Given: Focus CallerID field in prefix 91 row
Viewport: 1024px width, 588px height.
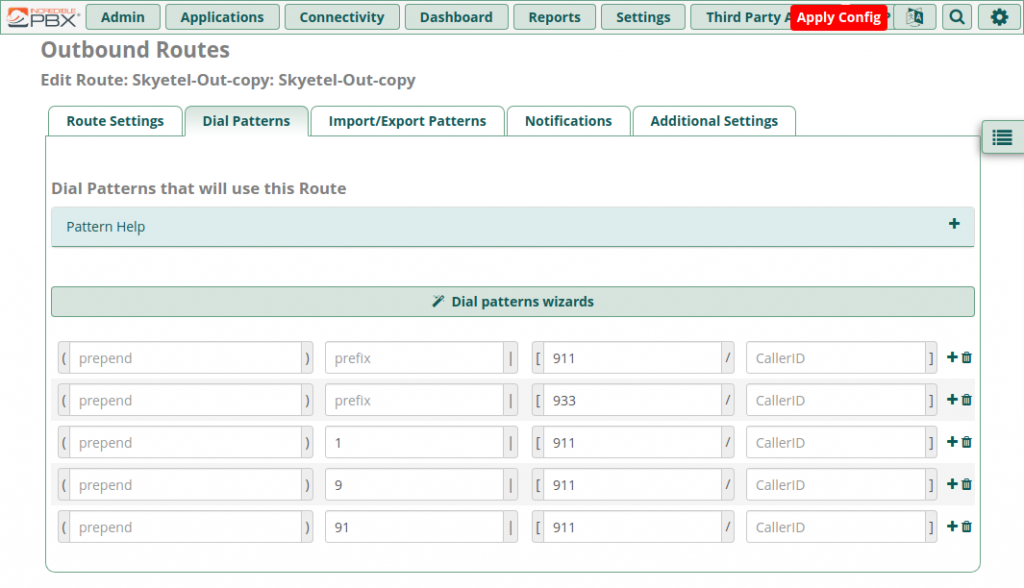Looking at the screenshot, I should pyautogui.click(x=836, y=527).
